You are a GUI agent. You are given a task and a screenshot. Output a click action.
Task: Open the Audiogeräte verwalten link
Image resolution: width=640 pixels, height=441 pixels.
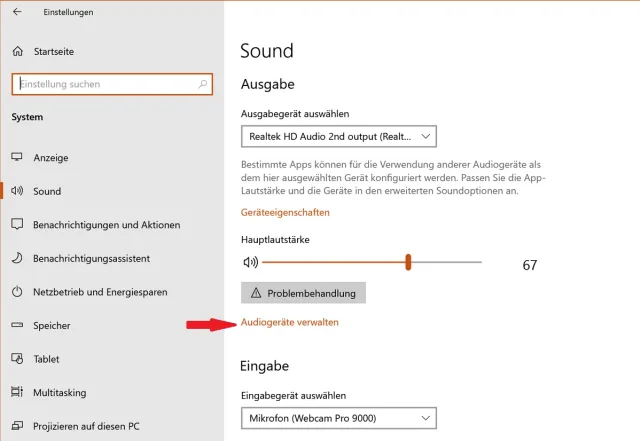[290, 322]
